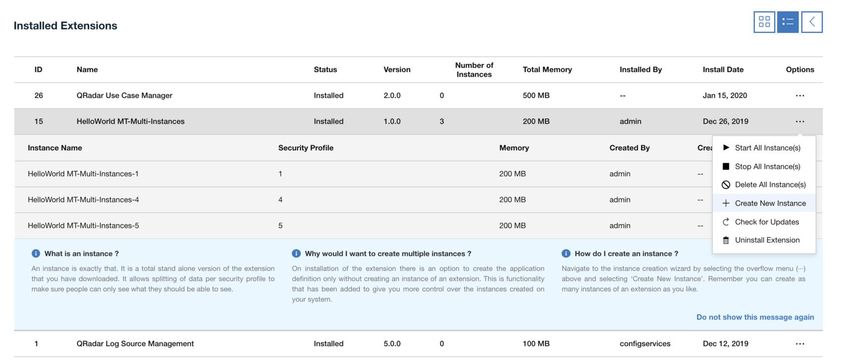The width and height of the screenshot is (850, 363).
Task: Click the refresh icon for updates
Action: 726,222
